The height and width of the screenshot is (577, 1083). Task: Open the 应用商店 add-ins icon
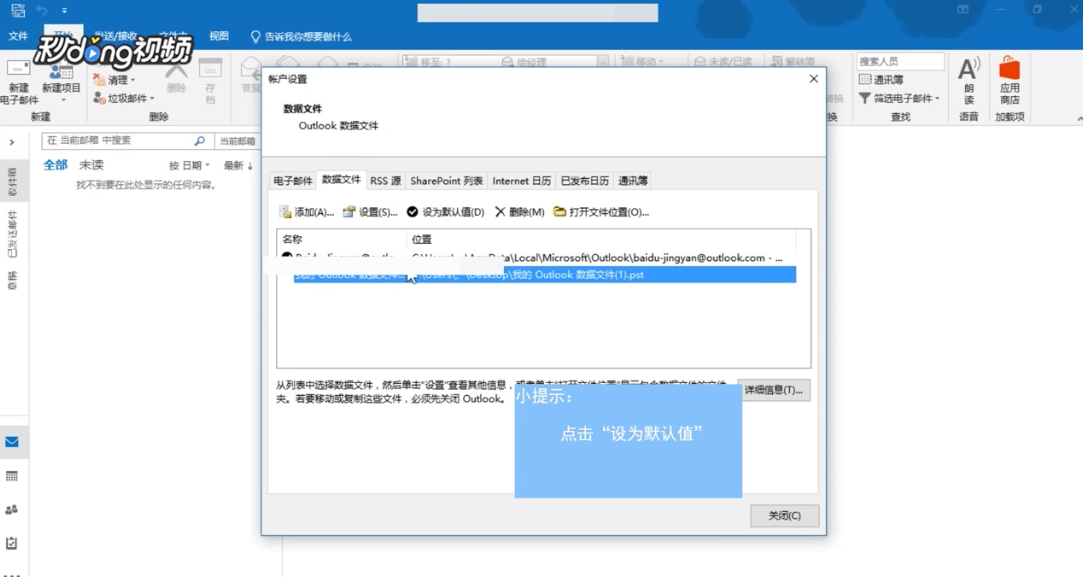(1009, 81)
